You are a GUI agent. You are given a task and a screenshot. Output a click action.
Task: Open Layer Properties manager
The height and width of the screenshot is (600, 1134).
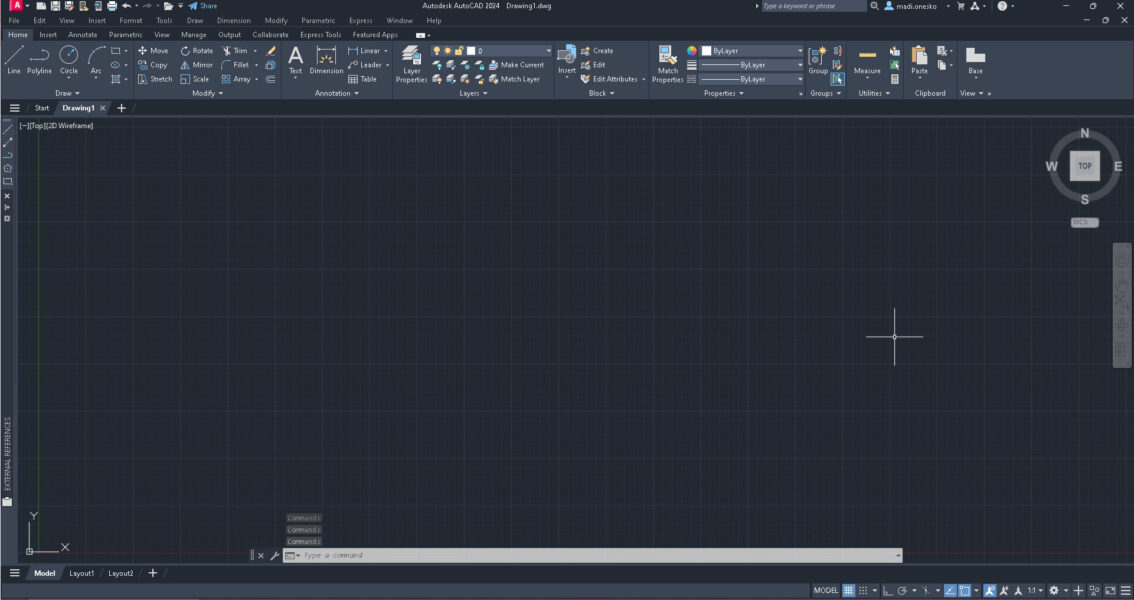[x=411, y=64]
